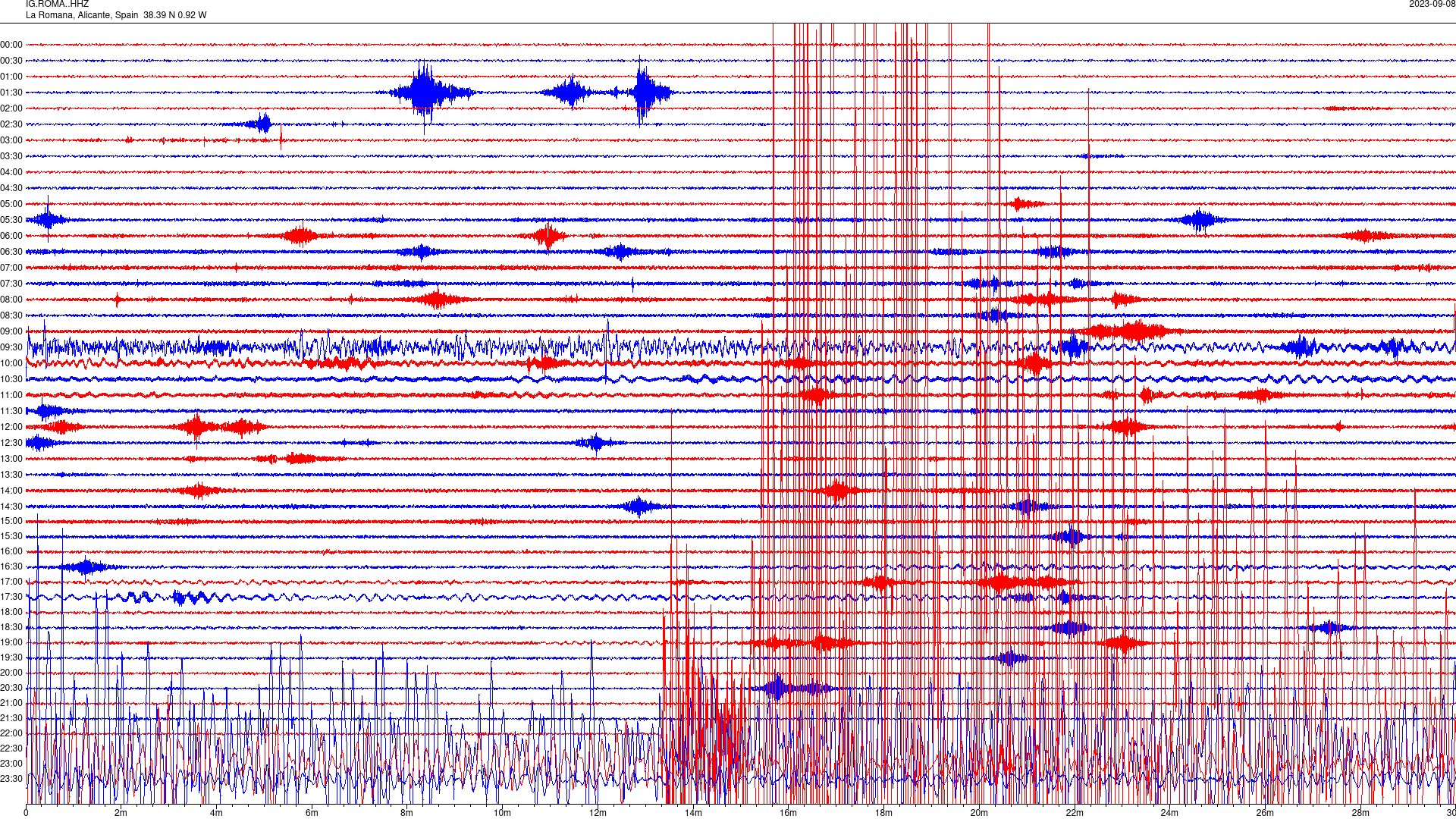
Task: Click the 14m tick on the minute axis
Action: click(x=693, y=813)
